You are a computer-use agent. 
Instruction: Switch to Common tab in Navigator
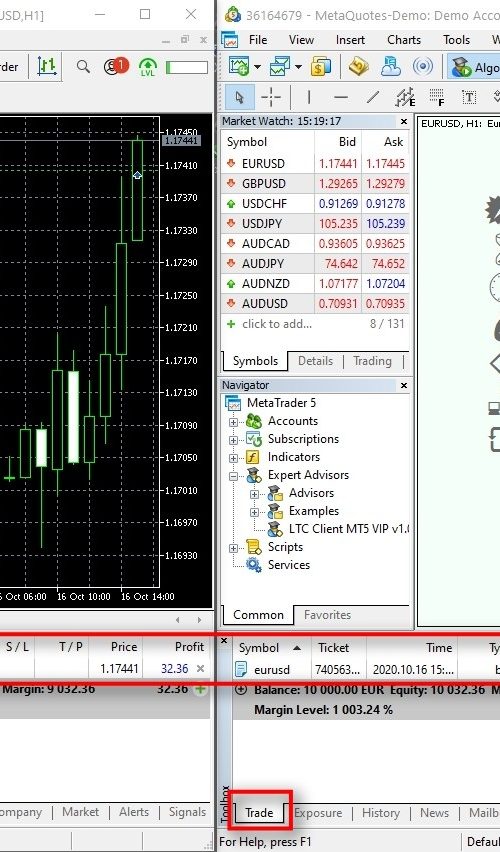258,615
